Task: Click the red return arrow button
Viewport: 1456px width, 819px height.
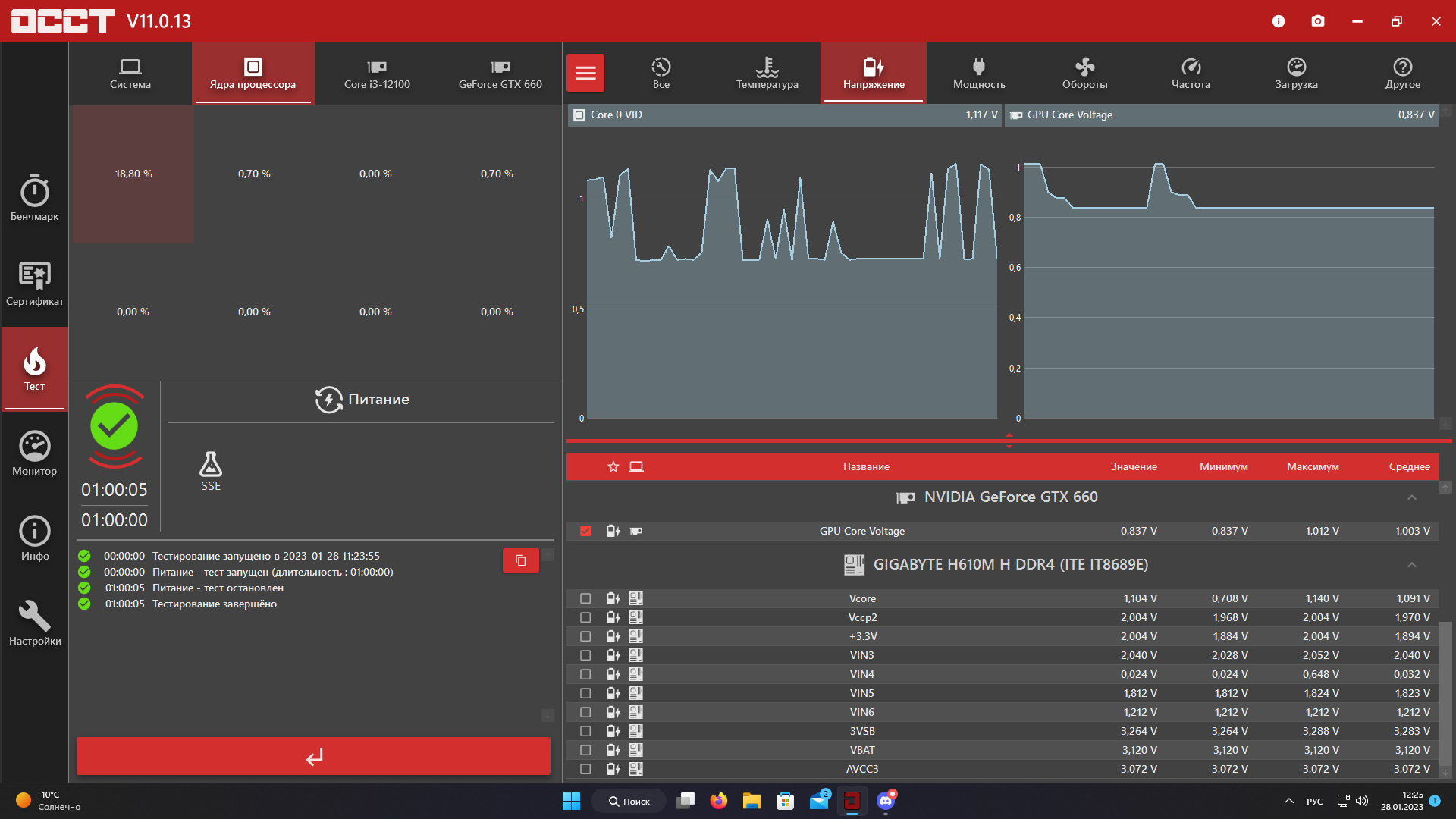Action: 313,756
